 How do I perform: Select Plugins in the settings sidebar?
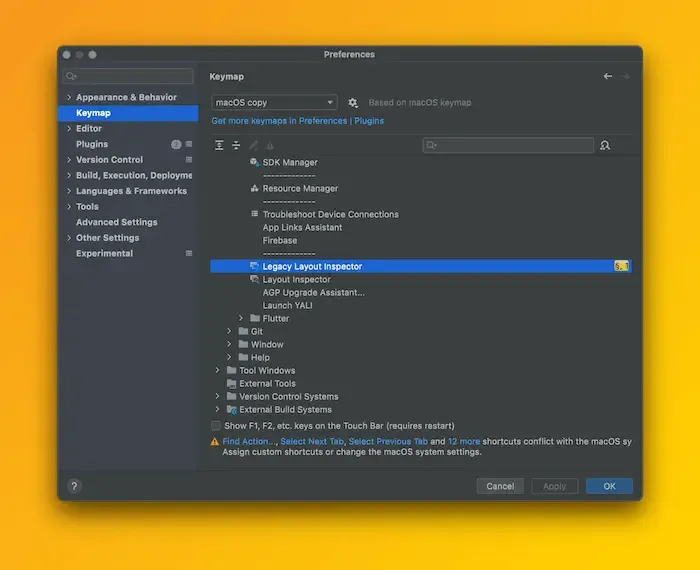point(92,144)
